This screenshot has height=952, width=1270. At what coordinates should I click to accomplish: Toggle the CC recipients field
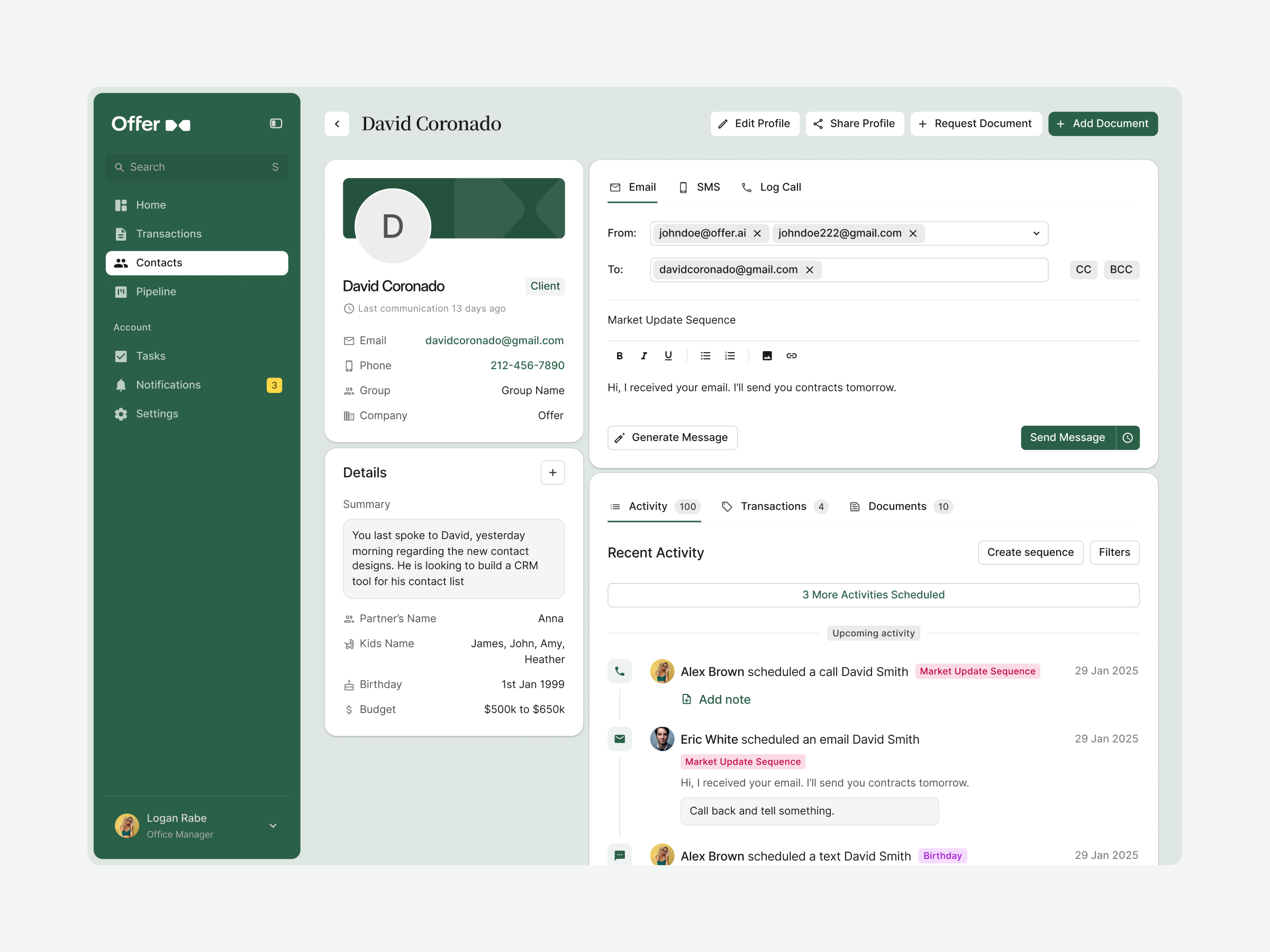(1083, 270)
